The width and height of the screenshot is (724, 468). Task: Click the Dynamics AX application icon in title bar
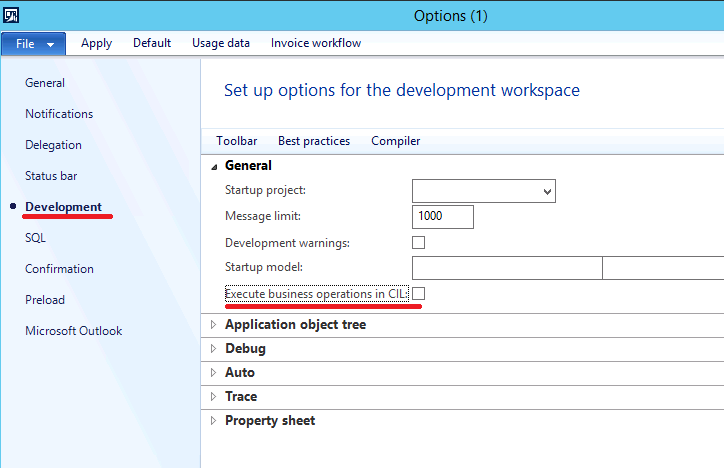[11, 15]
